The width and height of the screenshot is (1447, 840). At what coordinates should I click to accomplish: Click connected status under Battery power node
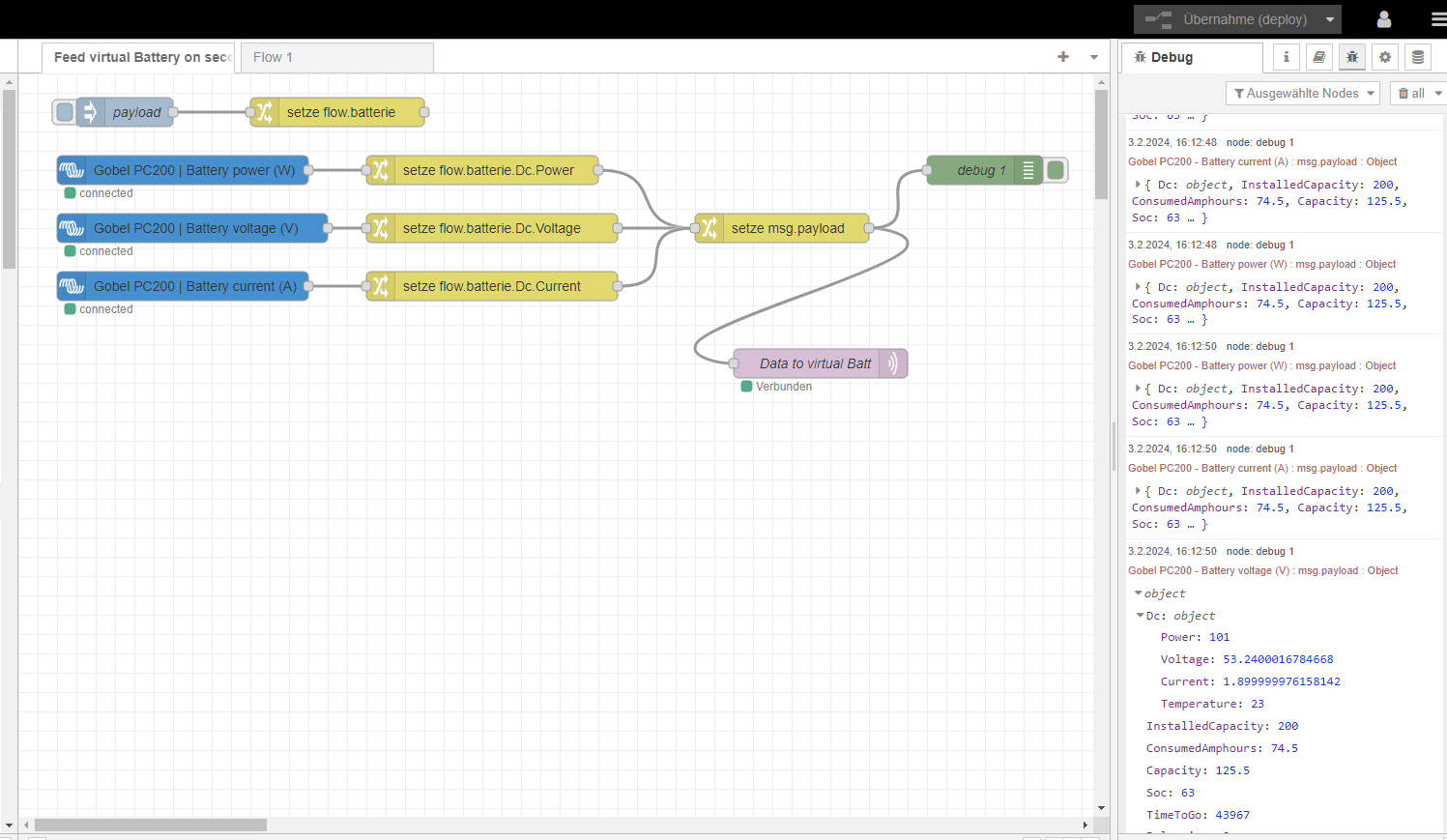point(99,193)
